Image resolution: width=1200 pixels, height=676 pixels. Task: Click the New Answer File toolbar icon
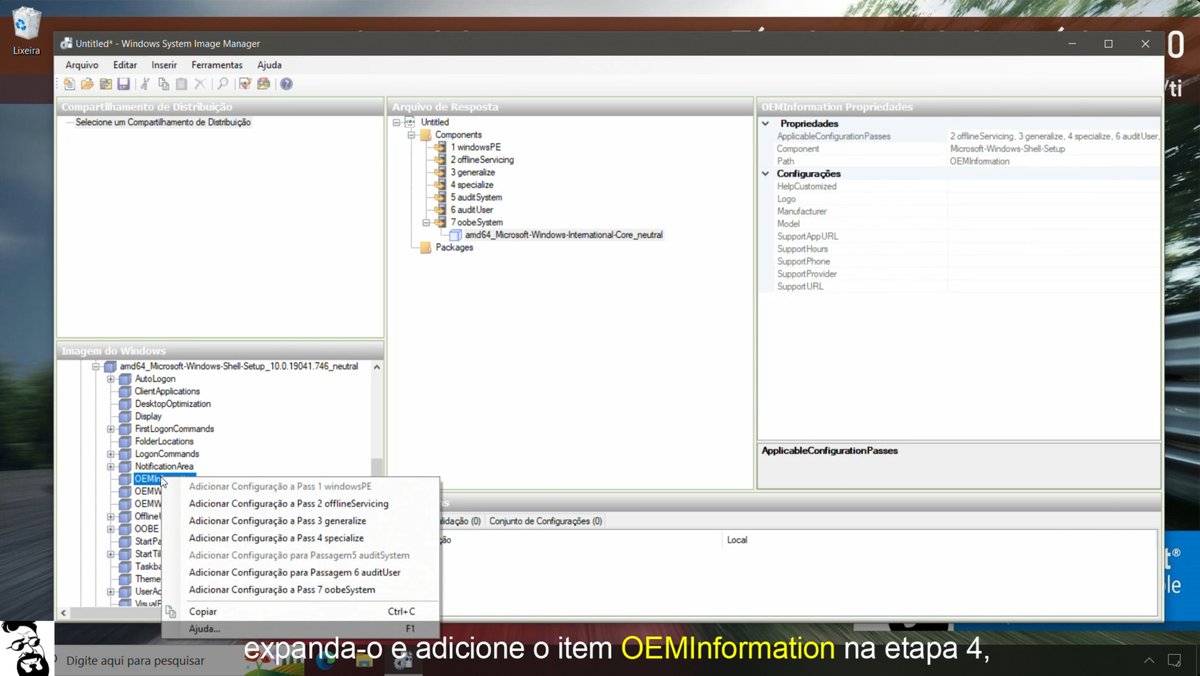(x=69, y=84)
